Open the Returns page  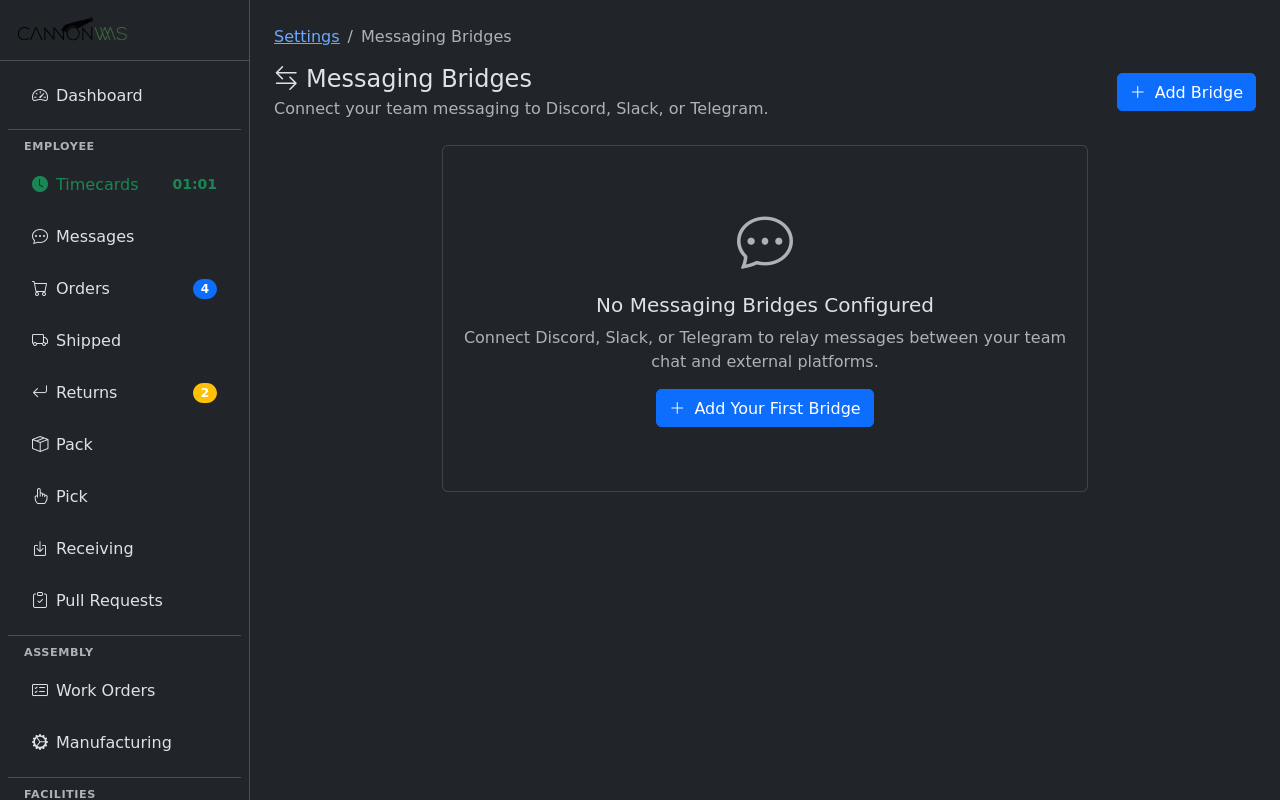(86, 392)
